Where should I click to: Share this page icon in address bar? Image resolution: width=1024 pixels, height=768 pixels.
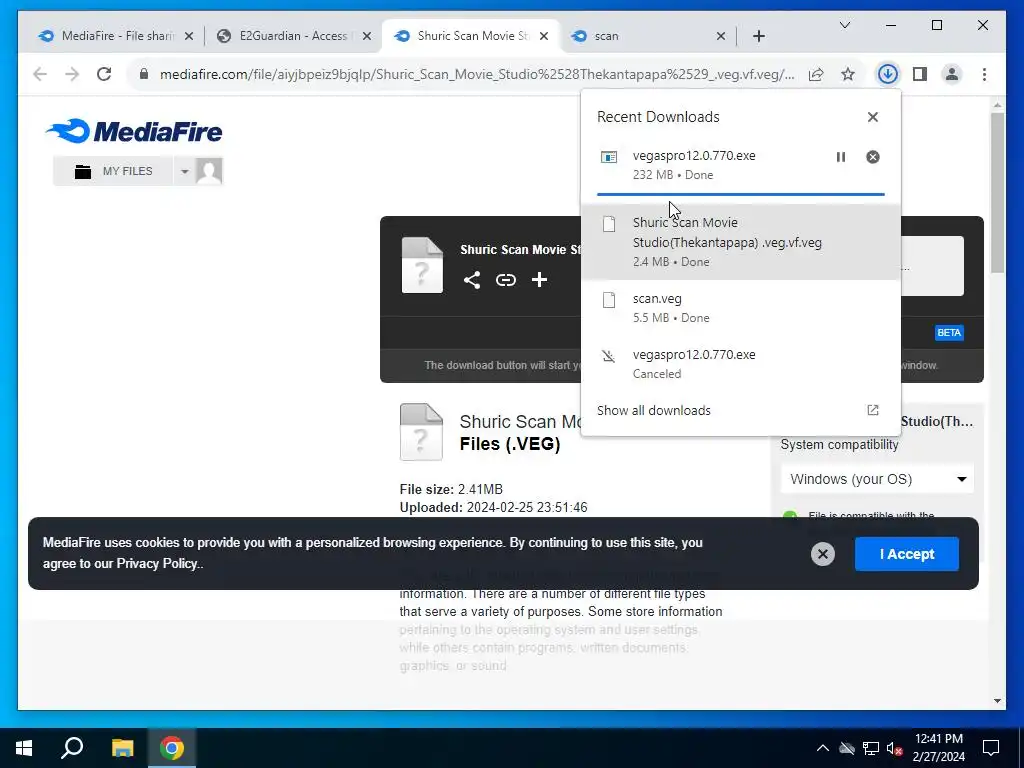coord(816,74)
